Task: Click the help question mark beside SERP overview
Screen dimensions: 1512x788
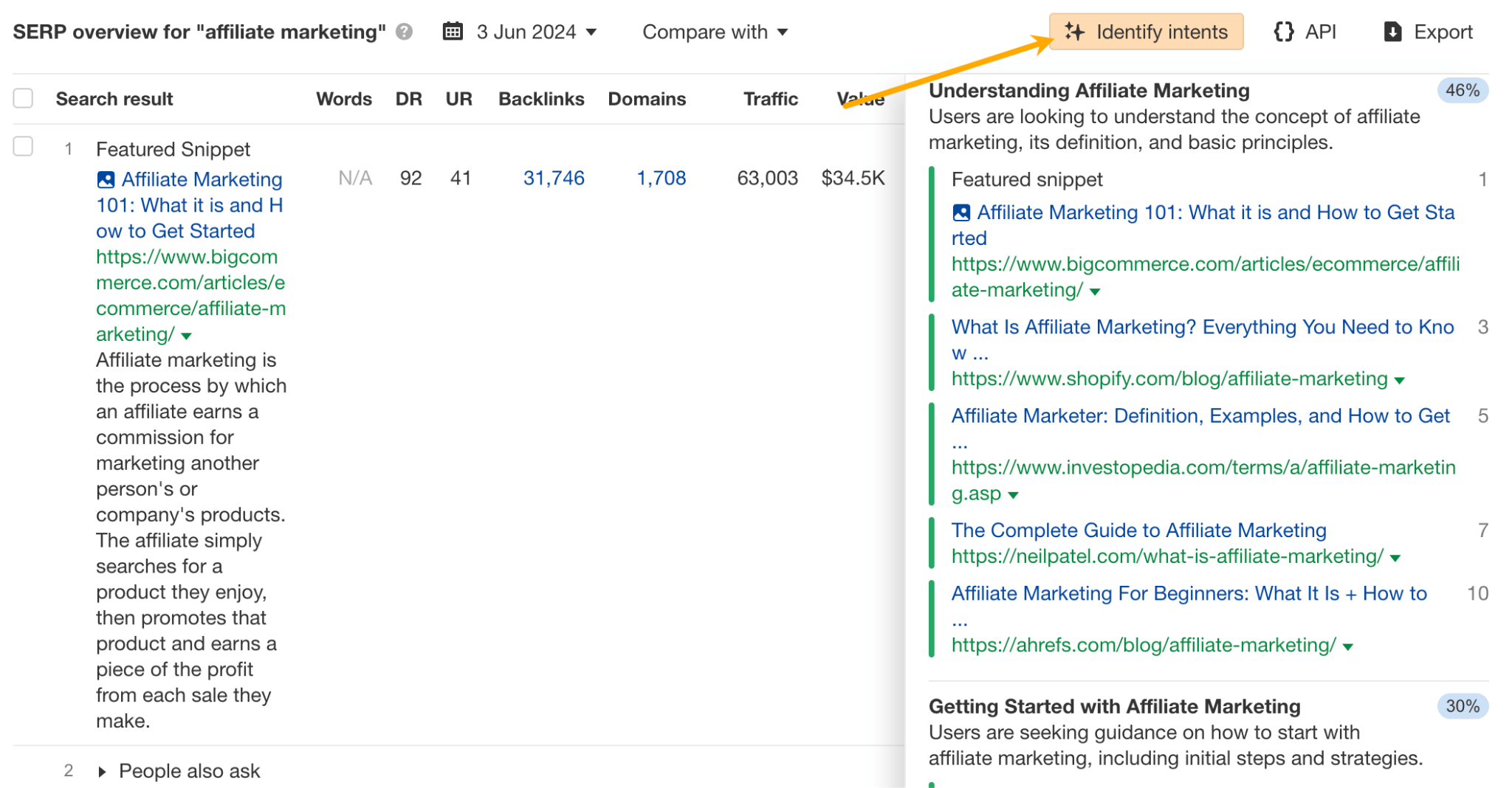Action: pos(402,32)
